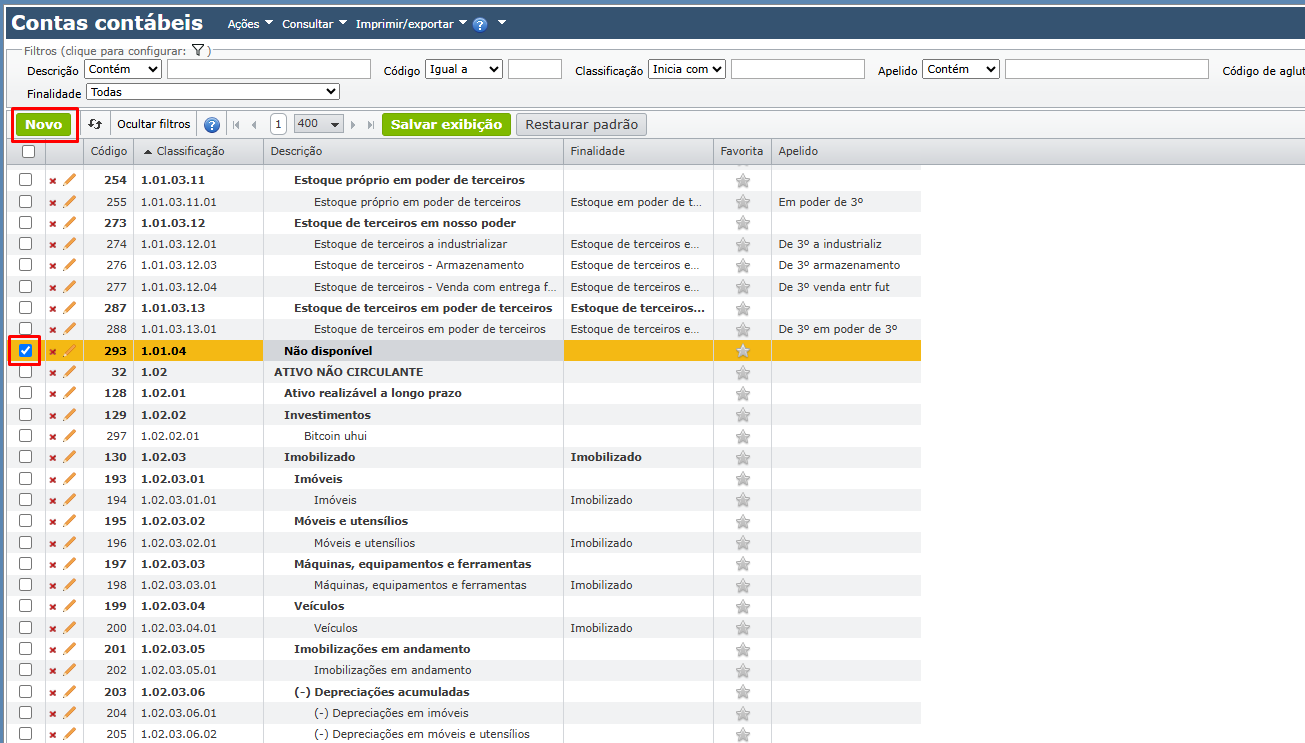Image resolution: width=1305 pixels, height=743 pixels.
Task: Click favorite star for ATIVO NÃO CIRCULANTE
Action: click(x=742, y=373)
